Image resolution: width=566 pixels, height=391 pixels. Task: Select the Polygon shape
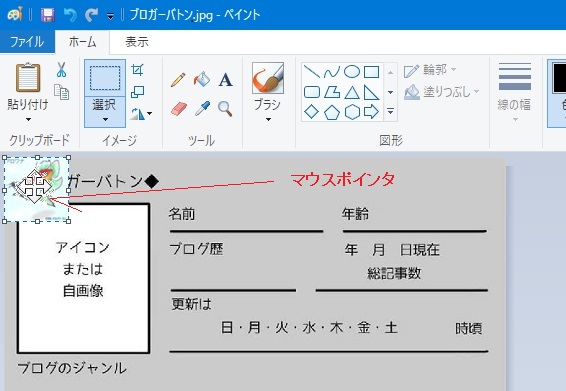click(332, 92)
